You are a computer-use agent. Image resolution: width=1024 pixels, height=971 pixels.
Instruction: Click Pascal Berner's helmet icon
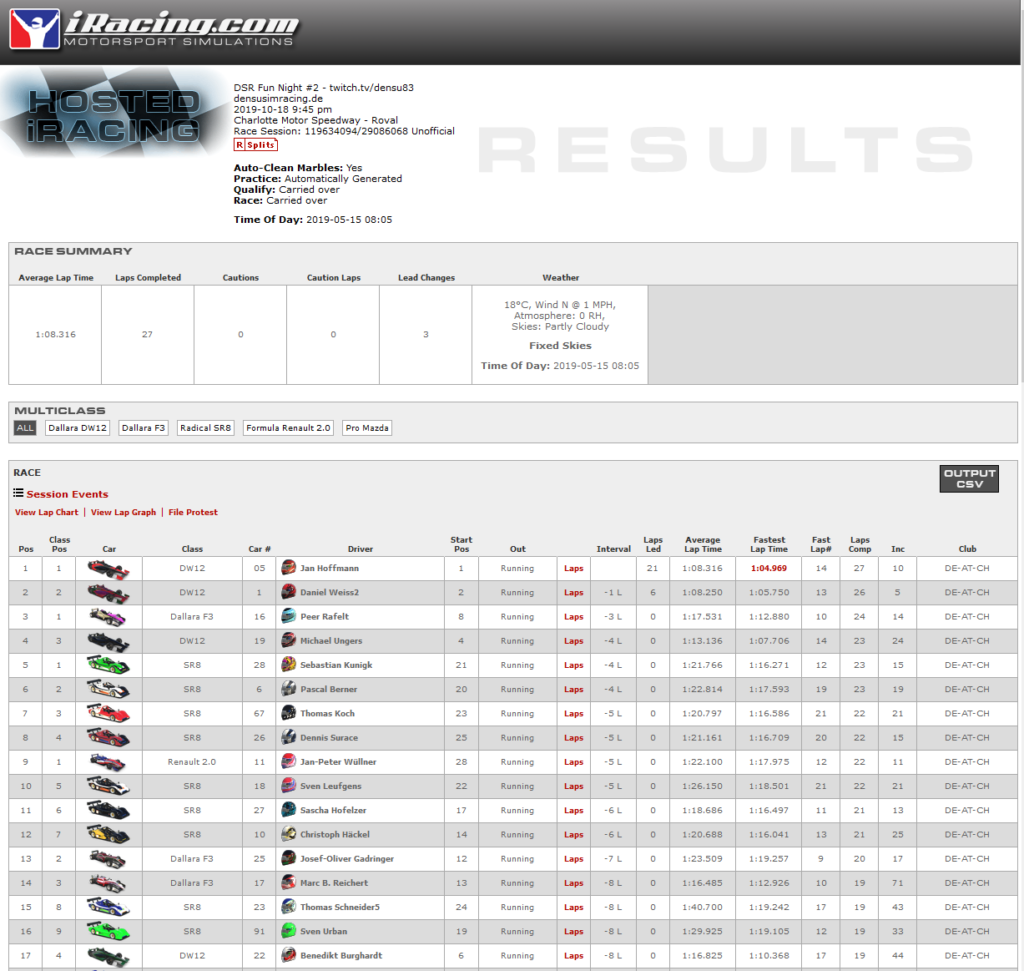(x=289, y=689)
